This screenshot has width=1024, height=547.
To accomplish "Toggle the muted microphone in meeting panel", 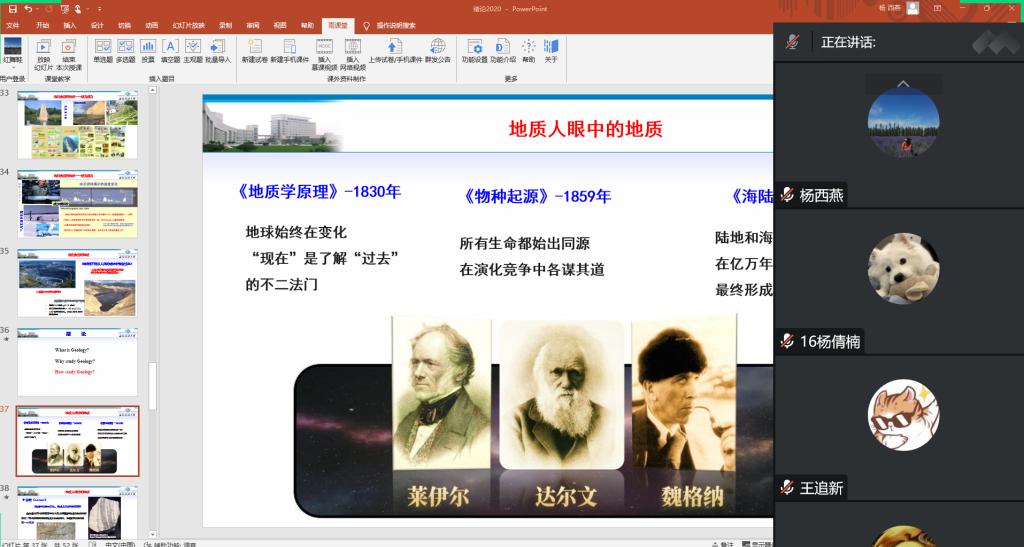I will [x=792, y=42].
